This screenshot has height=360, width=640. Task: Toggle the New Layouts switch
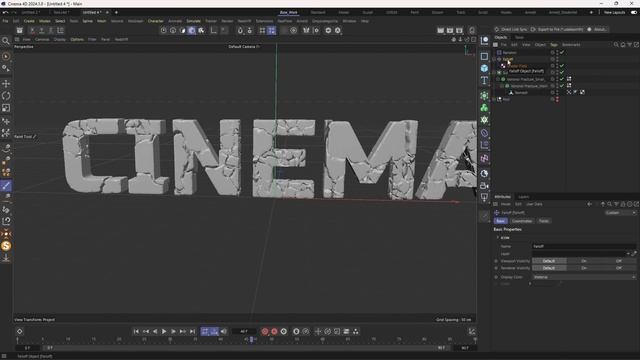click(634, 12)
